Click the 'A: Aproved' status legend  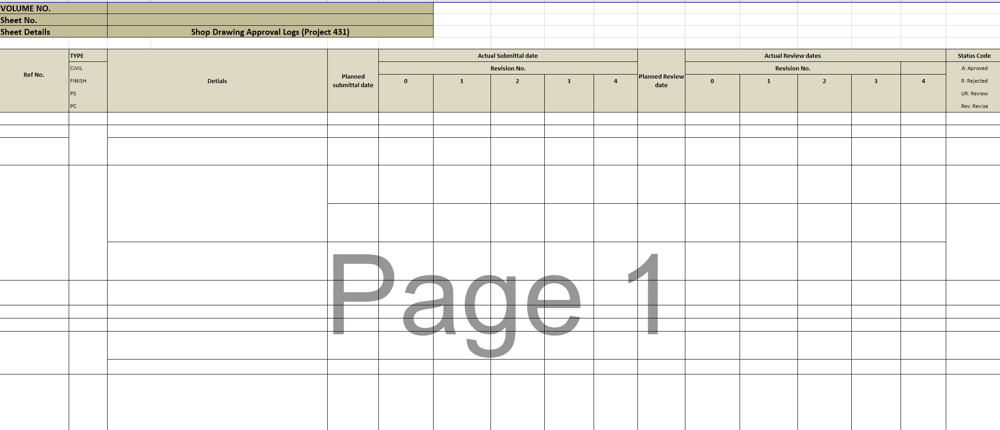(x=973, y=68)
